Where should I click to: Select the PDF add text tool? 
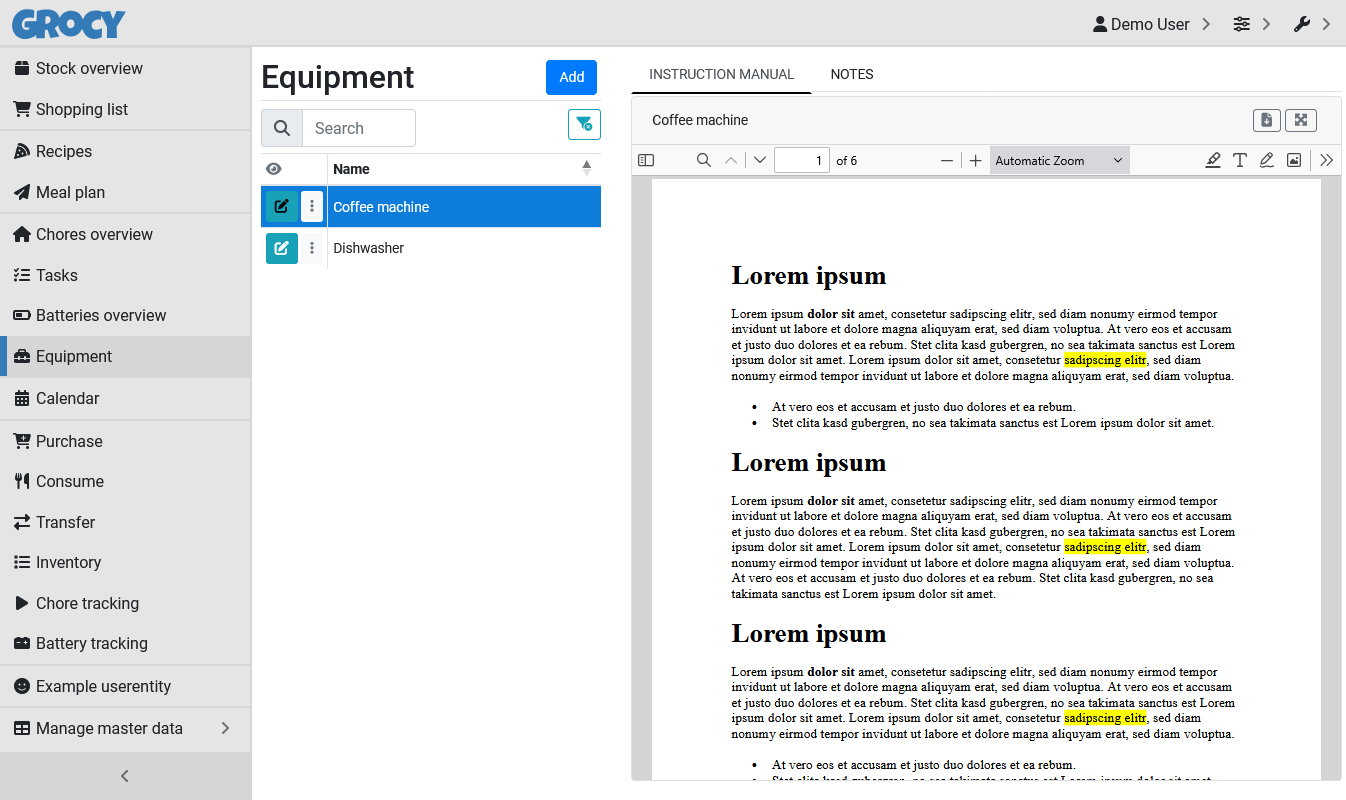pos(1240,160)
